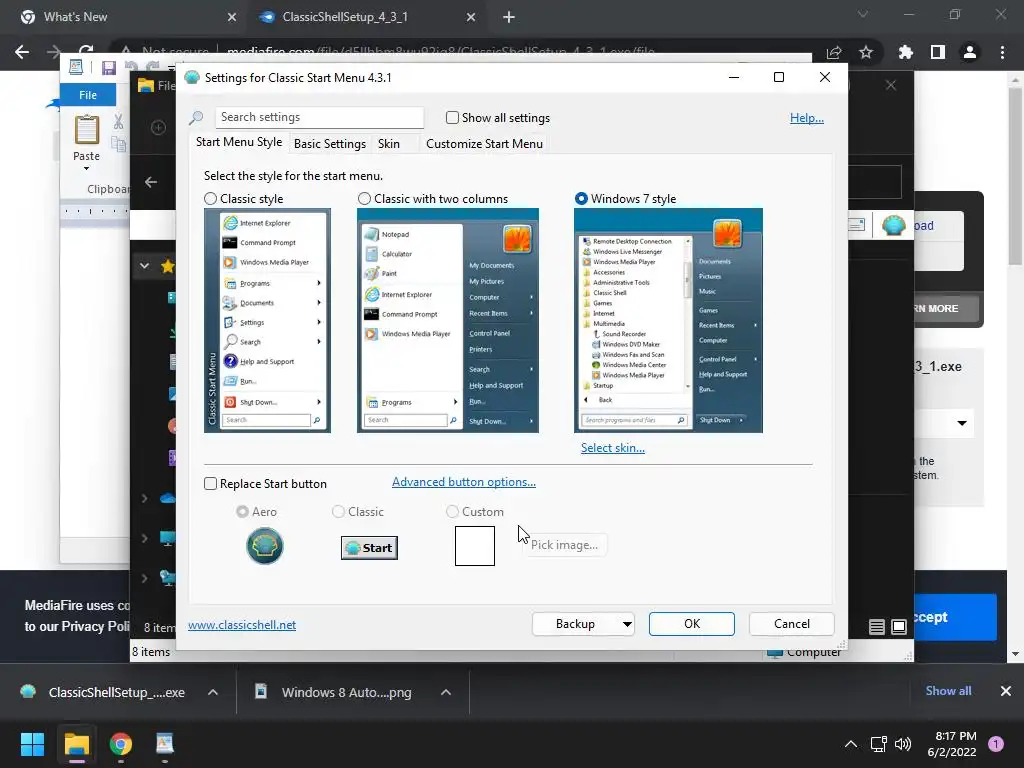Choose Classic start button radio option

(338, 511)
